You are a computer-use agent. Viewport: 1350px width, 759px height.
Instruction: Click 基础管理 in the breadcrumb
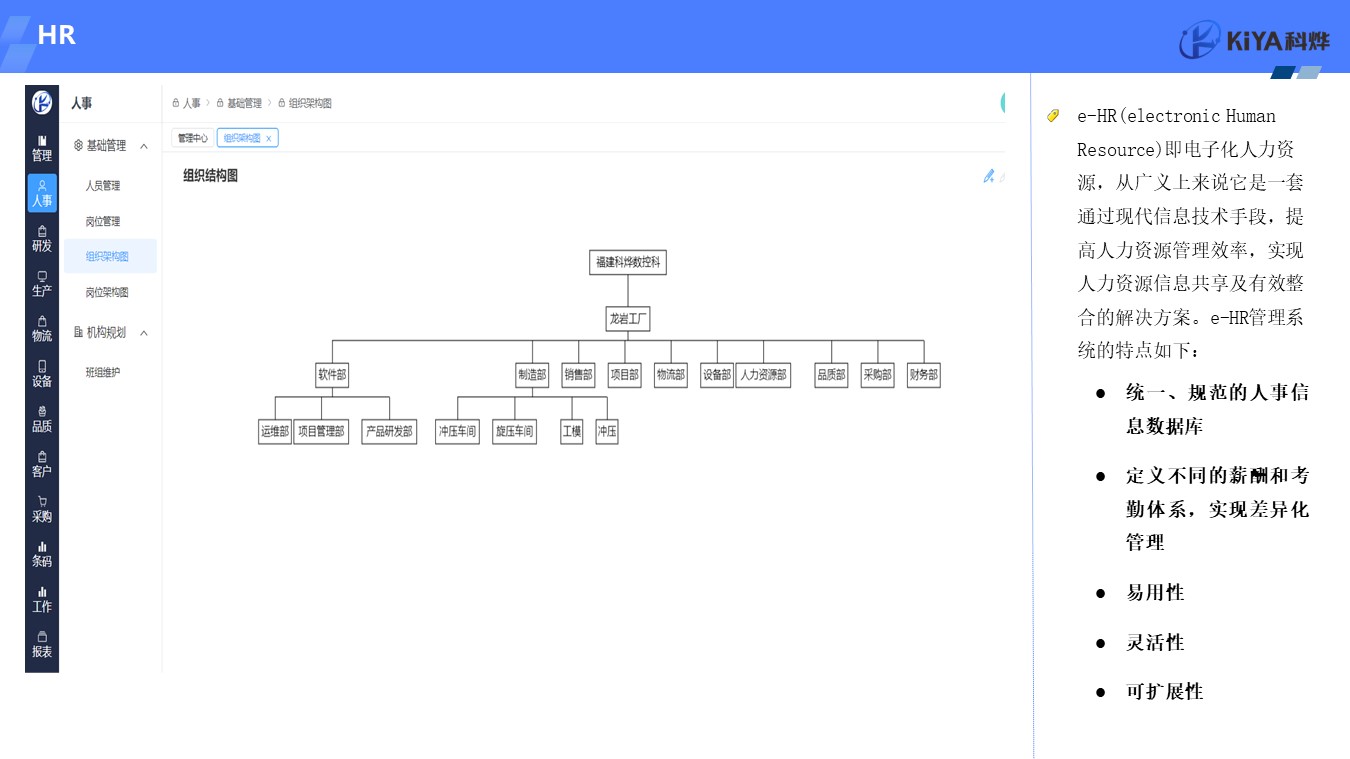243,103
